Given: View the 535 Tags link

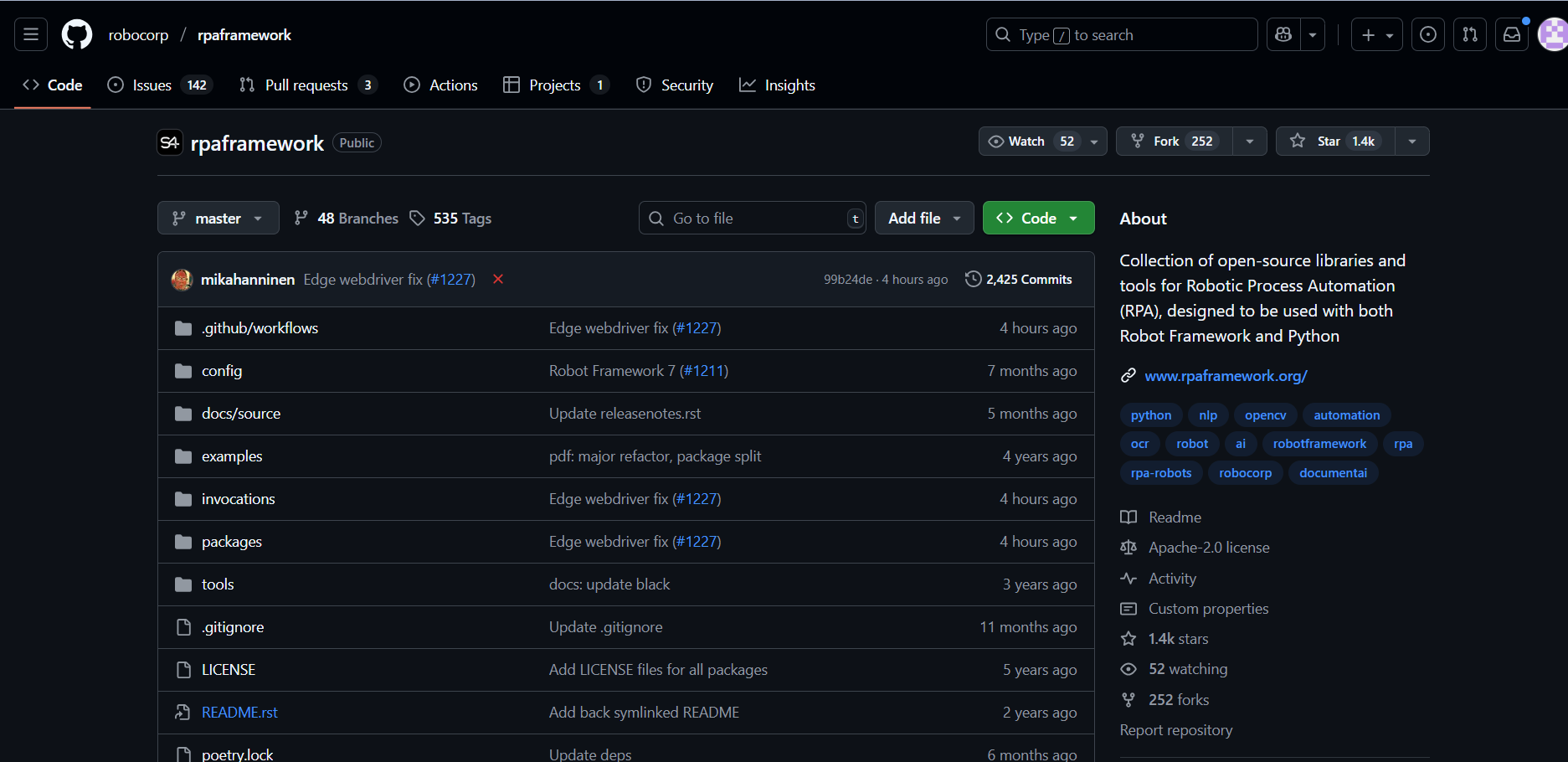Looking at the screenshot, I should point(450,218).
